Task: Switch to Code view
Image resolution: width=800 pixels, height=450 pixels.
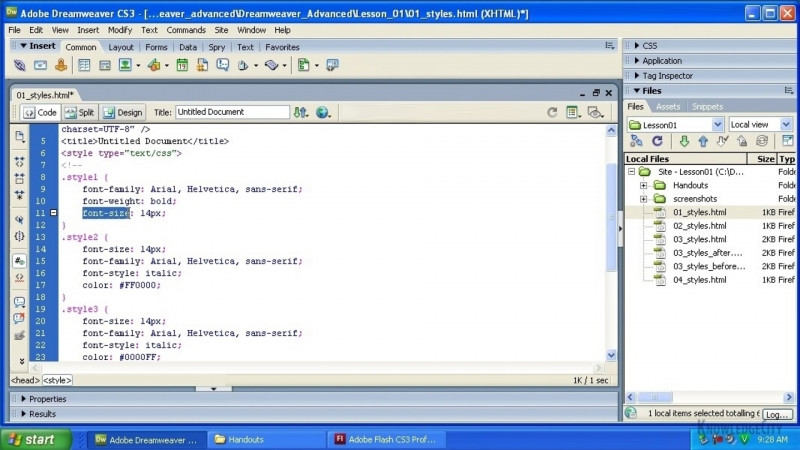Action: coord(40,112)
